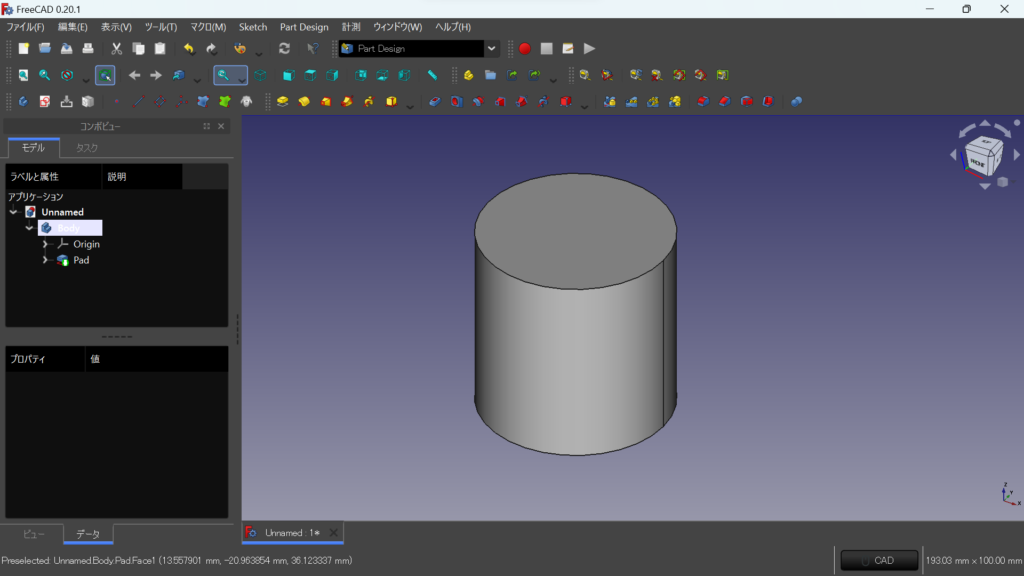Click the What's This help cursor icon
This screenshot has width=1024, height=576.
pos(313,48)
